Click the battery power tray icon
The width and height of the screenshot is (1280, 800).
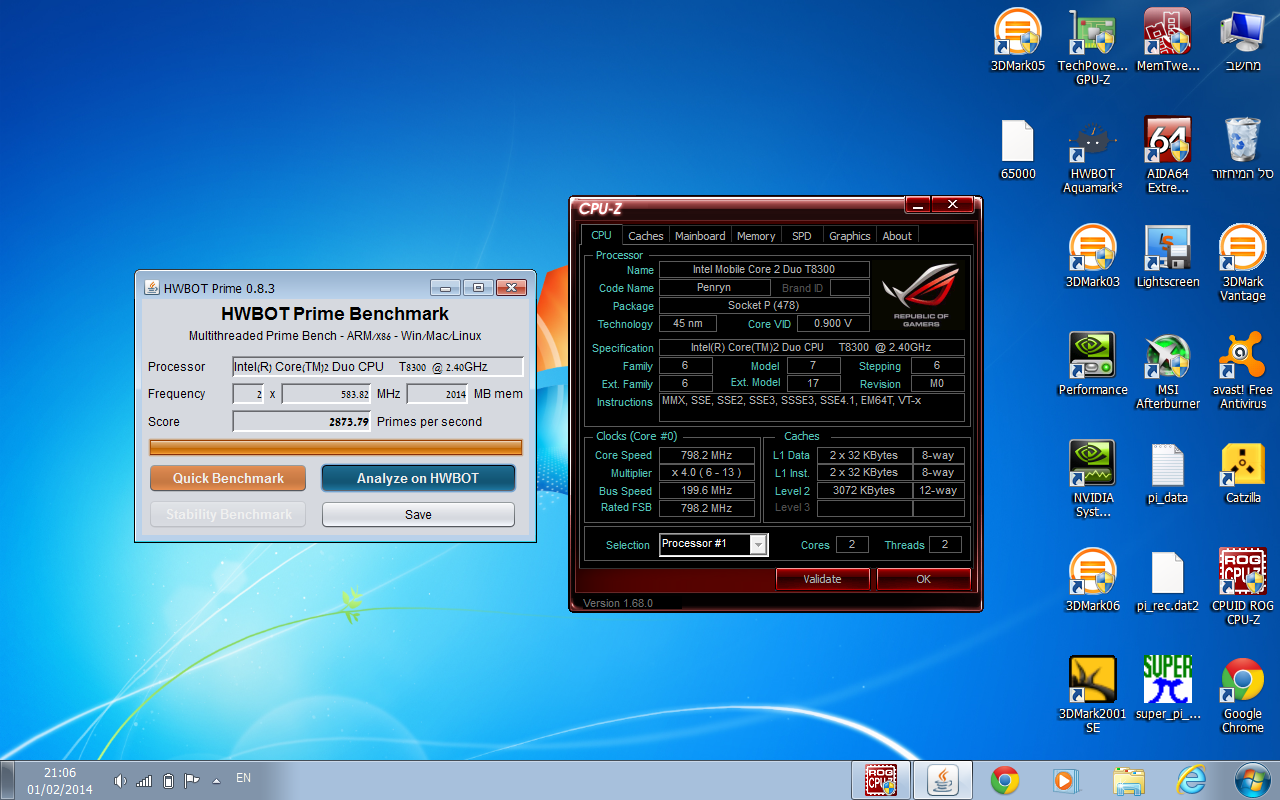point(168,780)
